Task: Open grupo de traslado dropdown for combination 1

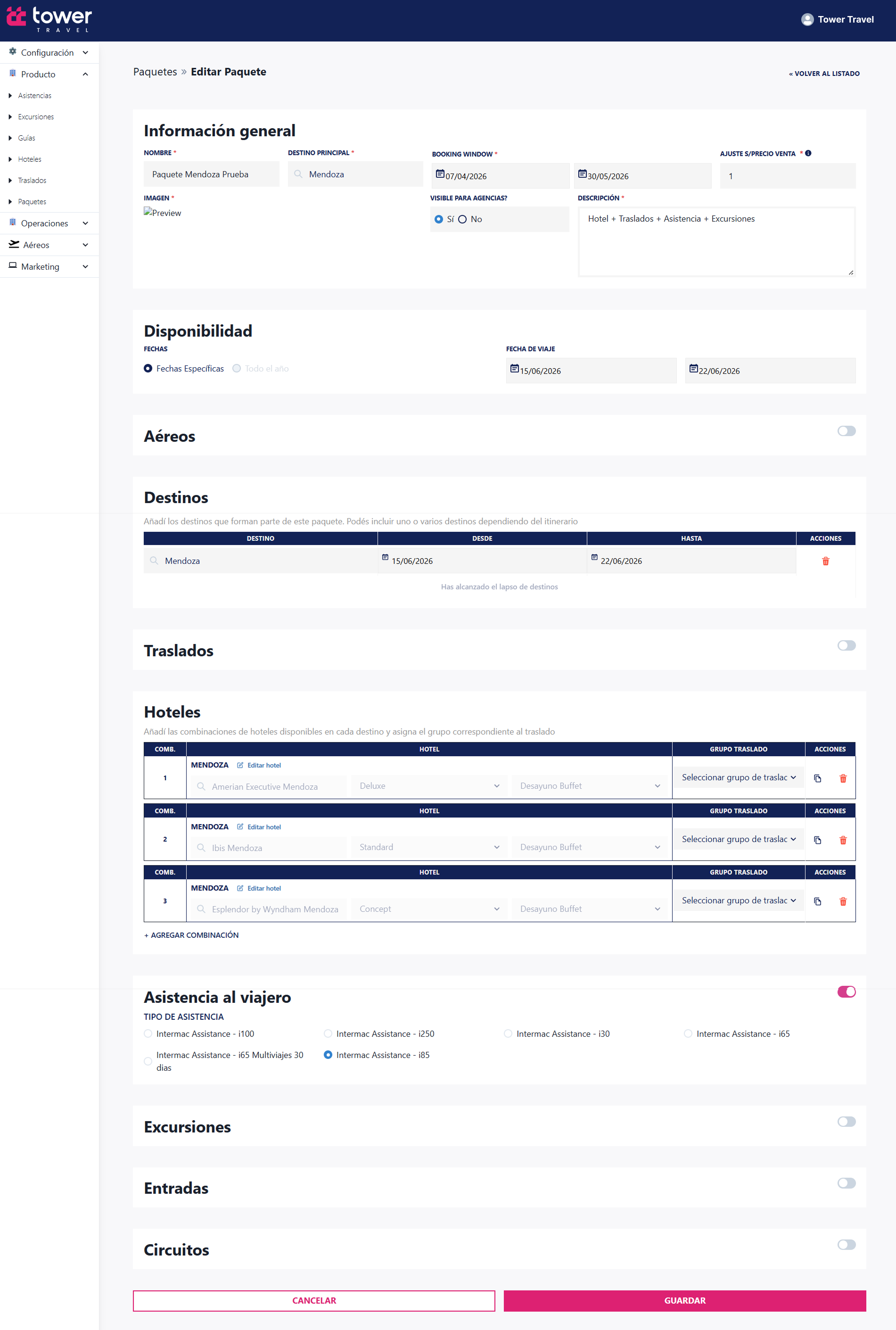Action: click(x=738, y=777)
